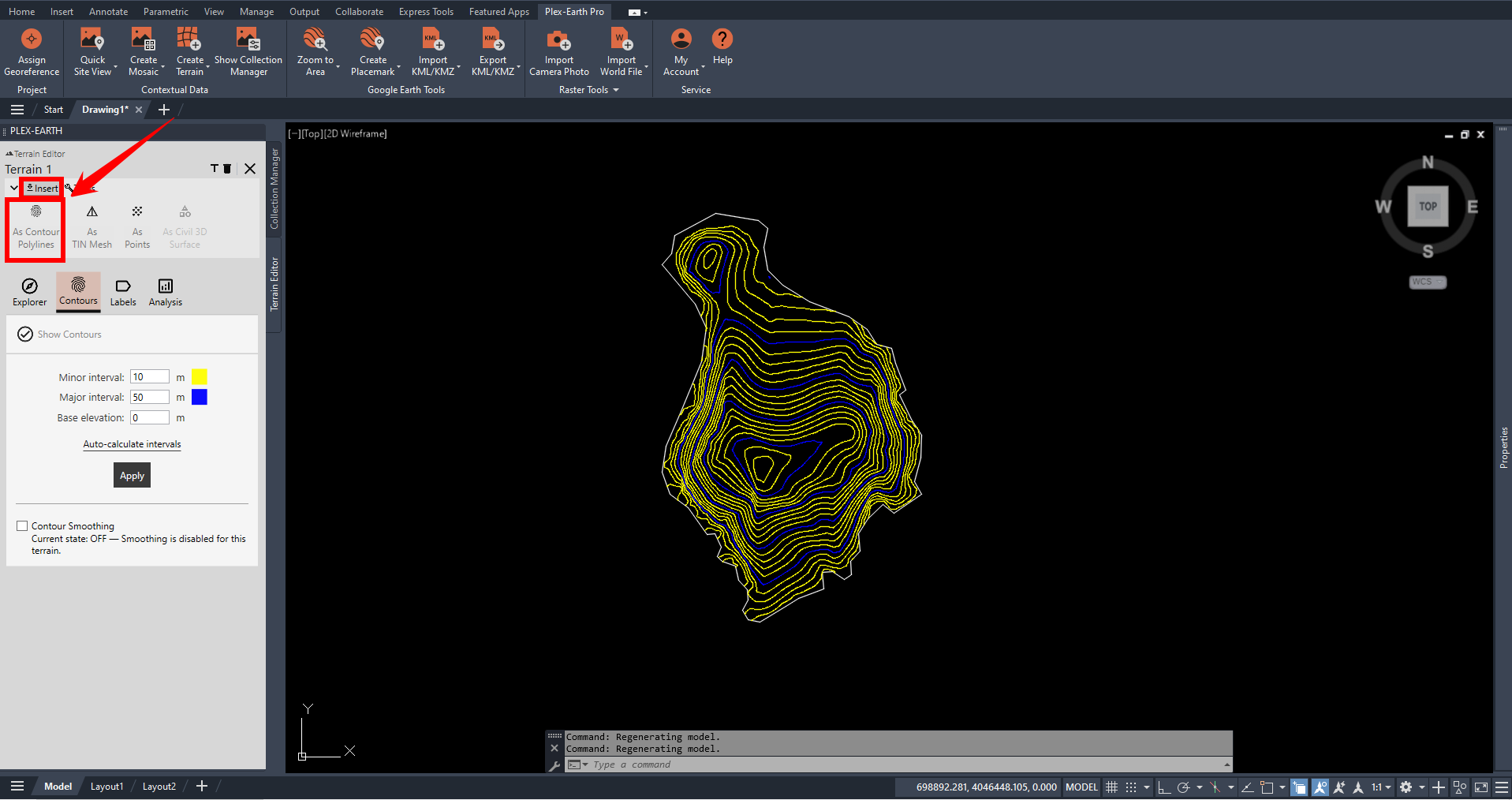
Task: Toggle isometric drafting icon
Action: coord(1215,787)
